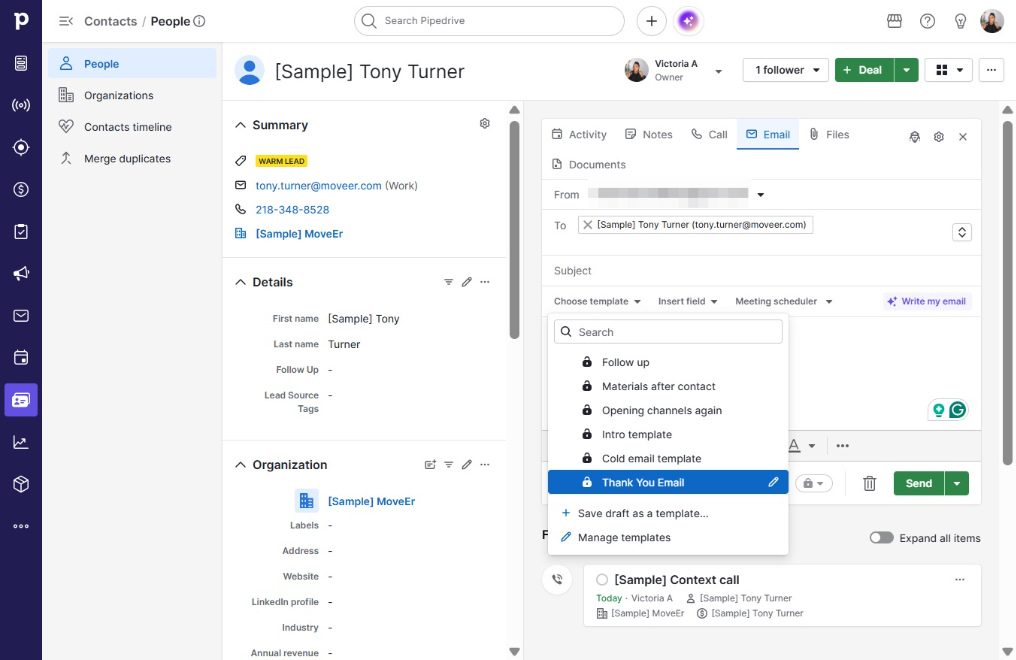The image size is (1016, 660).
Task: Choose Save draft as a template
Action: 668,513
